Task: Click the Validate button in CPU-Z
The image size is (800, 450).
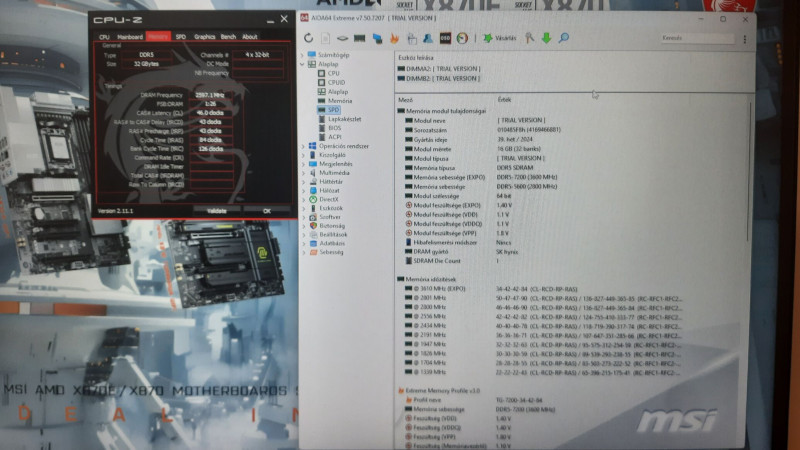Action: [217, 211]
